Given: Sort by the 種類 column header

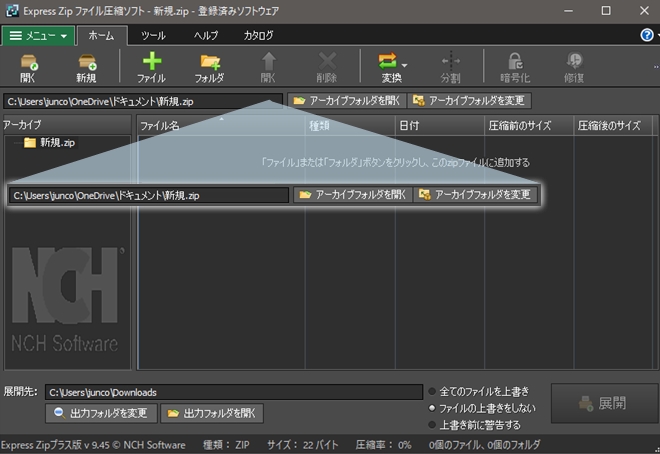Looking at the screenshot, I should 350,125.
